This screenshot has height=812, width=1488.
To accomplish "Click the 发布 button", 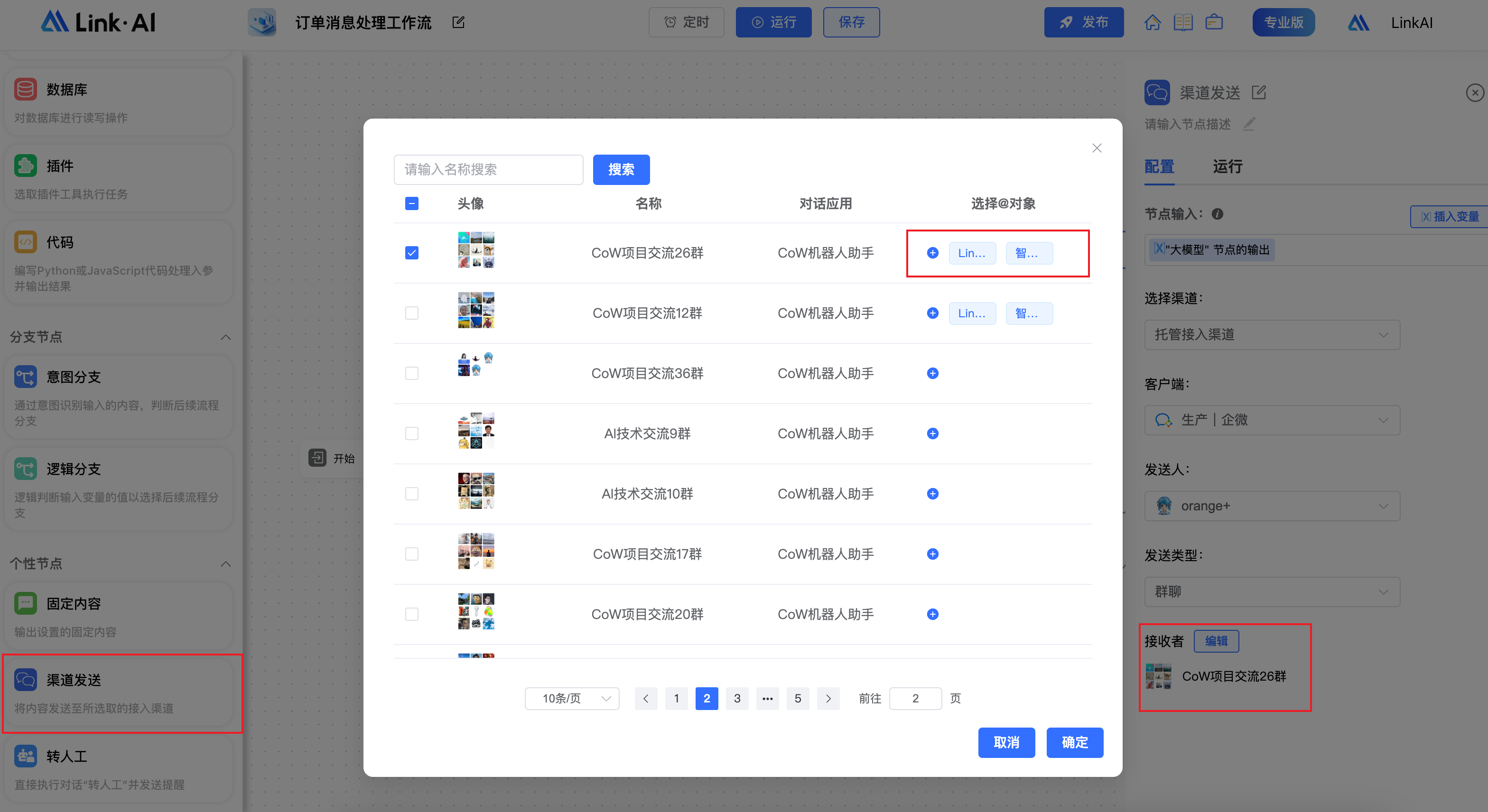I will tap(1084, 22).
